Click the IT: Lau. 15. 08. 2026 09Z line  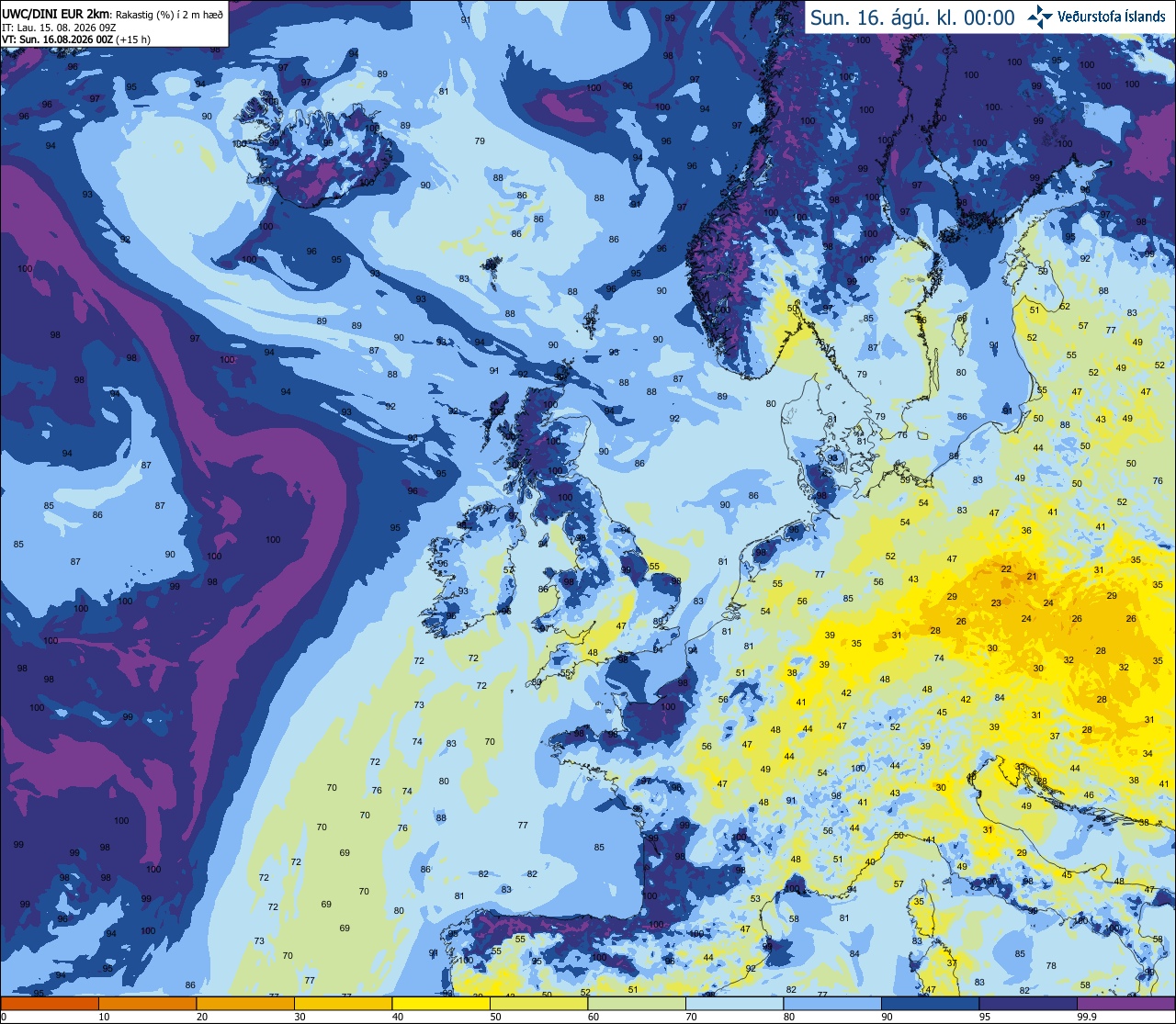[60, 28]
